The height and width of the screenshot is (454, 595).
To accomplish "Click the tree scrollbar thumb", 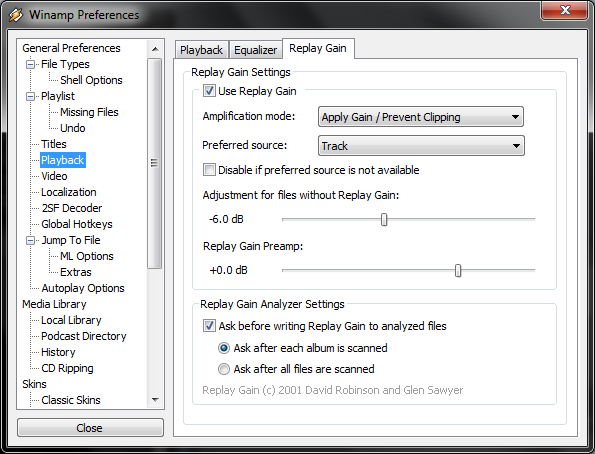I will [154, 163].
